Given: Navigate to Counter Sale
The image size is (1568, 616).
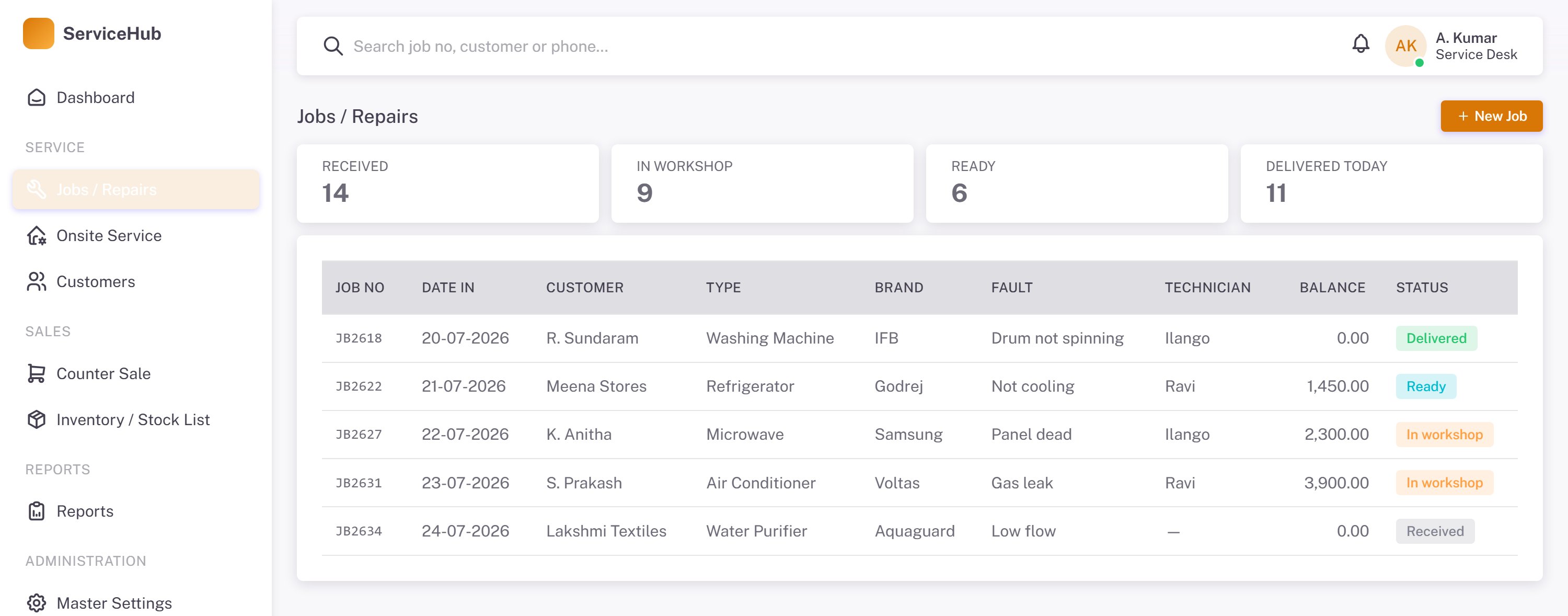Looking at the screenshot, I should [x=136, y=374].
